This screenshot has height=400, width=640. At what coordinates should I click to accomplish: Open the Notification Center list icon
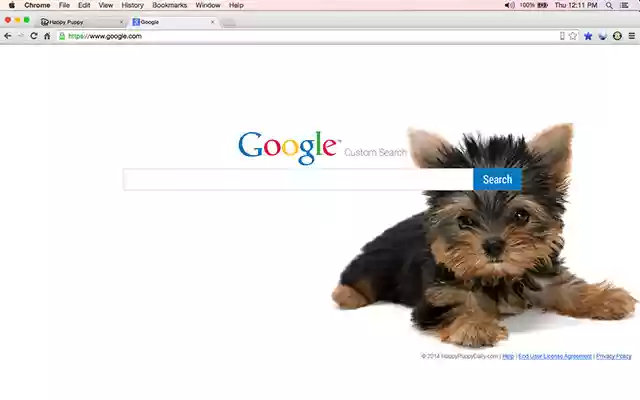[x=624, y=5]
